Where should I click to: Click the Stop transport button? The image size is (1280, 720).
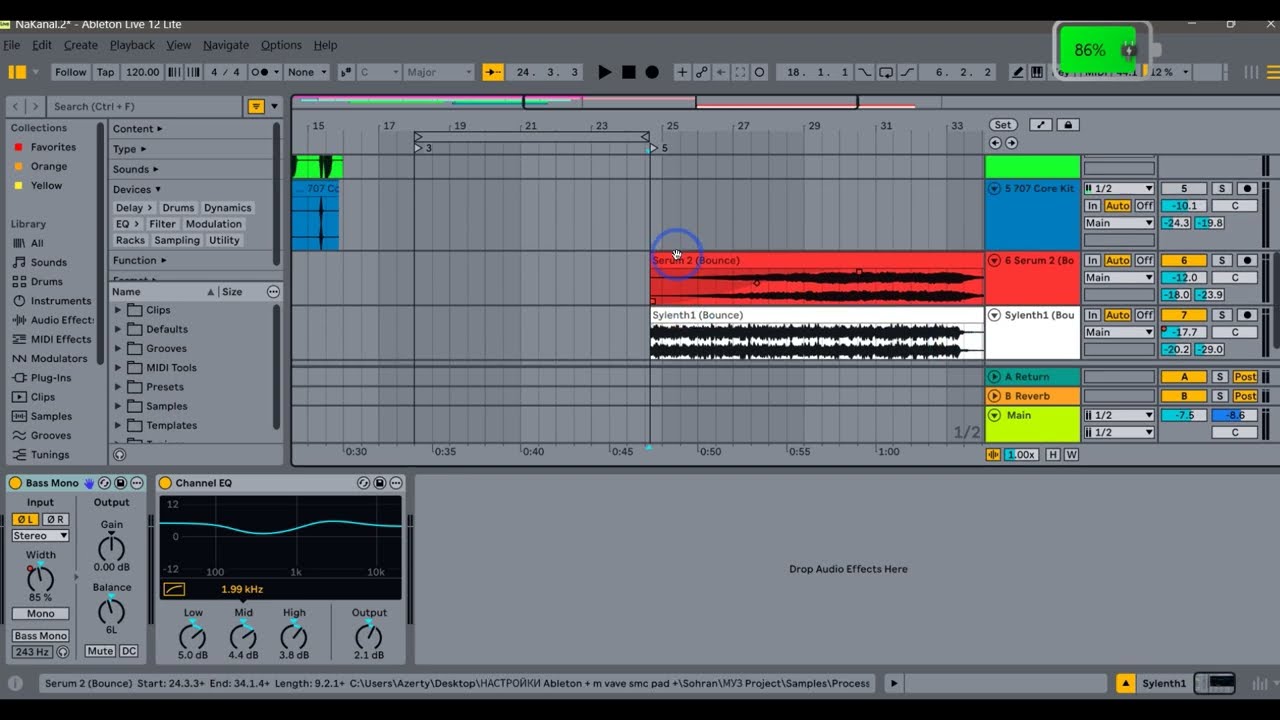629,72
